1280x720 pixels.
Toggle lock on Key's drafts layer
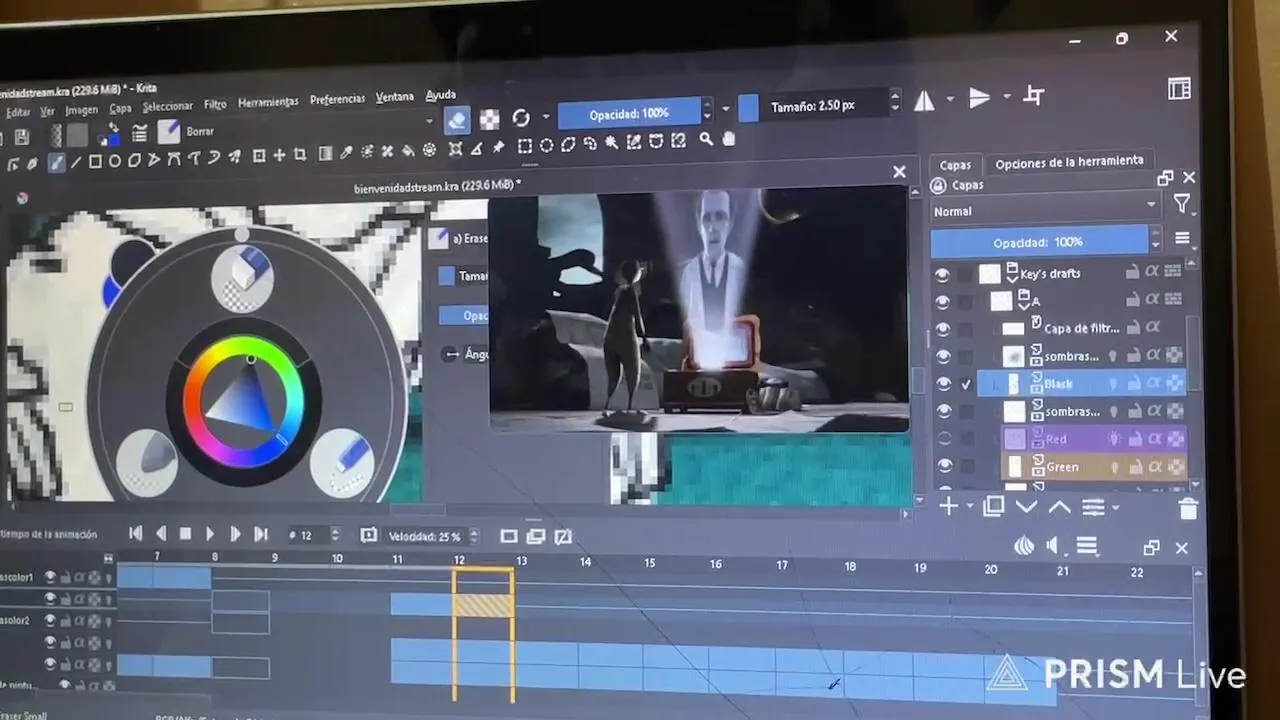click(1133, 272)
